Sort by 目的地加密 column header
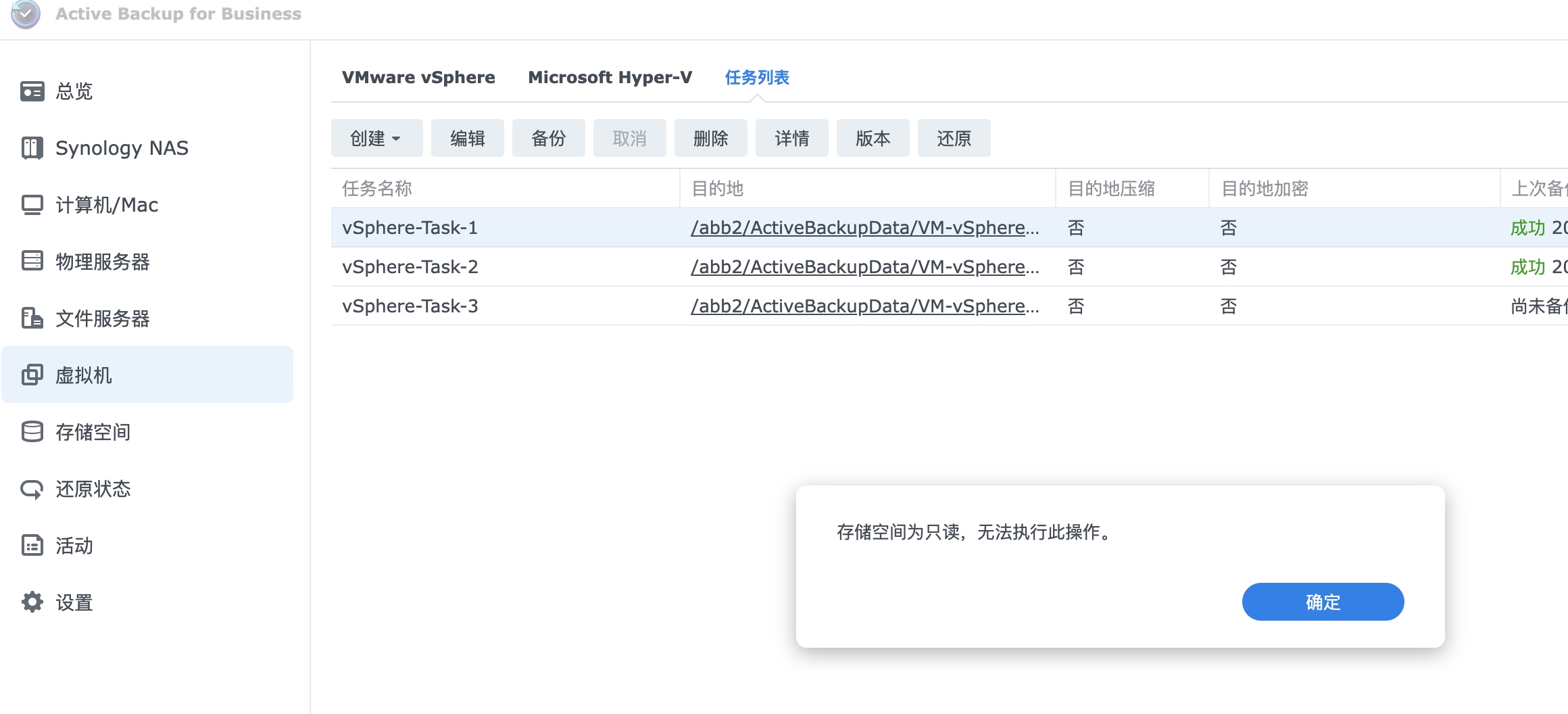The image size is (1568, 714). [x=1354, y=188]
